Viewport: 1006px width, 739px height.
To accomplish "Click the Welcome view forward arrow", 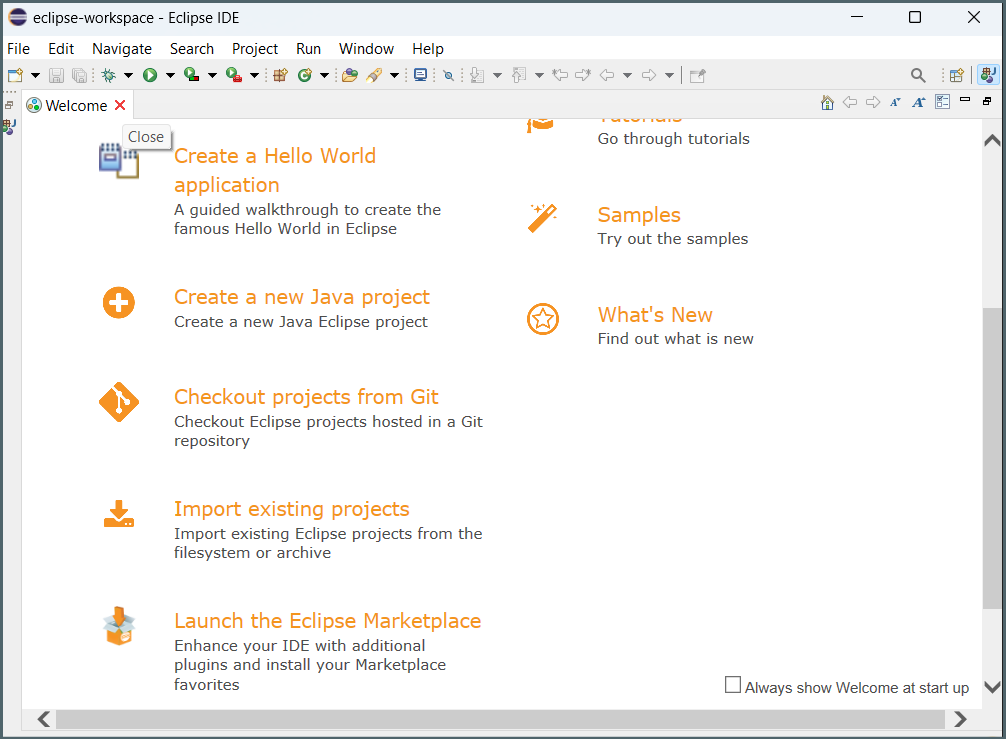I will click(x=873, y=102).
